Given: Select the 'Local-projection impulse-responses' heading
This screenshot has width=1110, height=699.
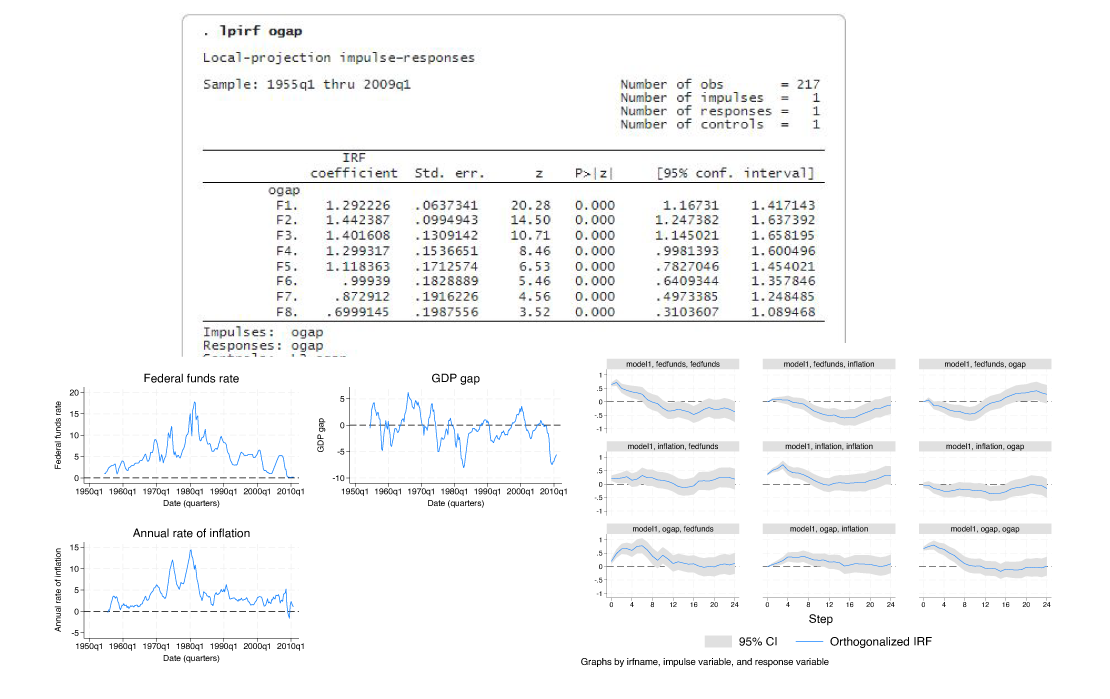Looking at the screenshot, I should point(338,57).
